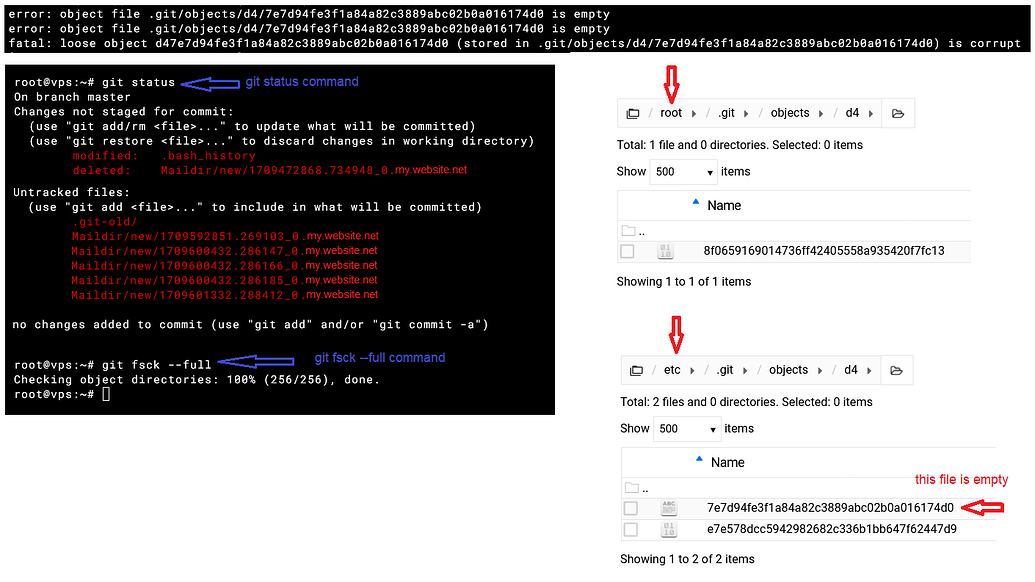Image resolution: width=1035 pixels, height=582 pixels.
Task: Open the lower Show 500 items dropdown
Action: coord(686,428)
